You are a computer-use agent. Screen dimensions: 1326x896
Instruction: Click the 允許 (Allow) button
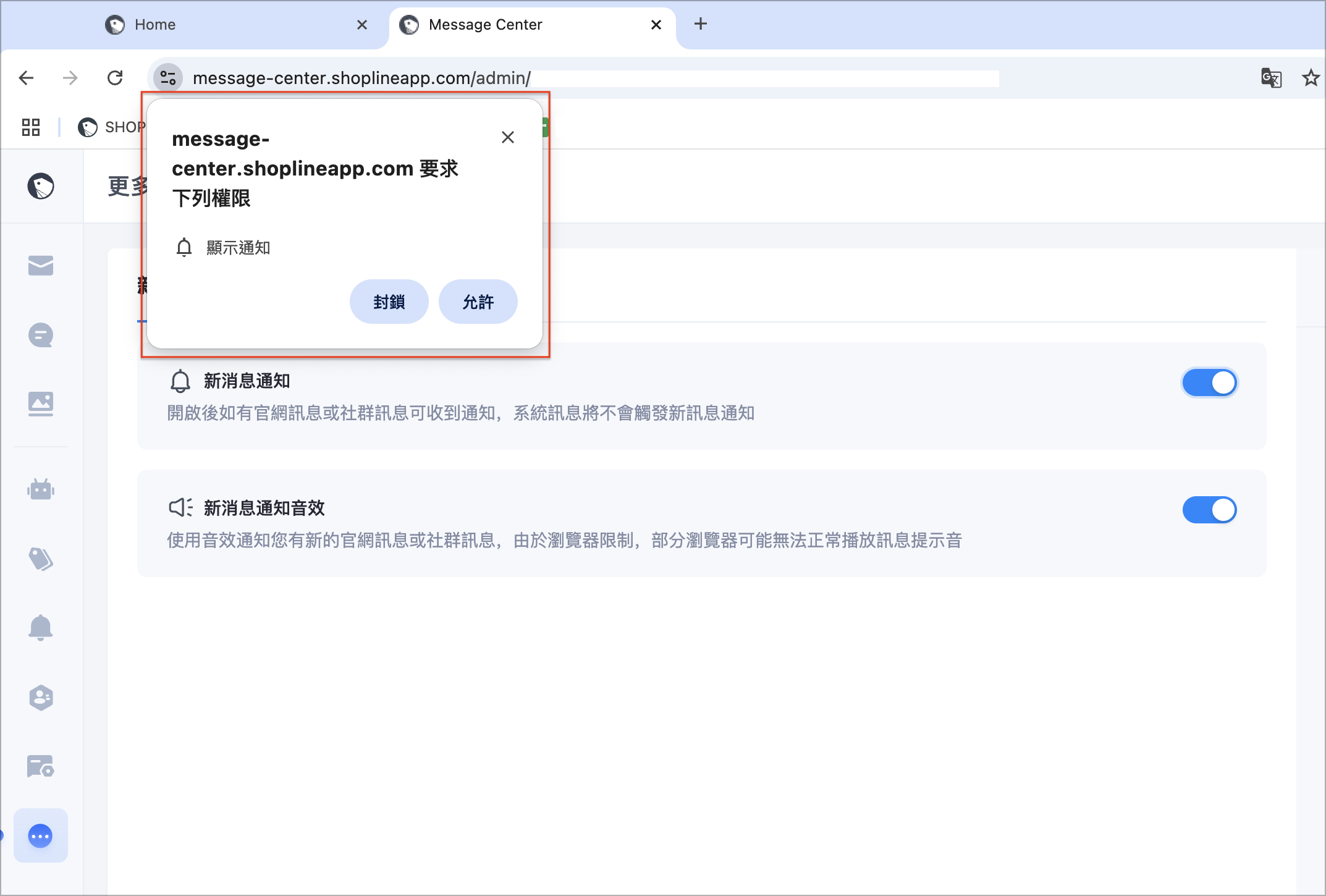point(478,302)
